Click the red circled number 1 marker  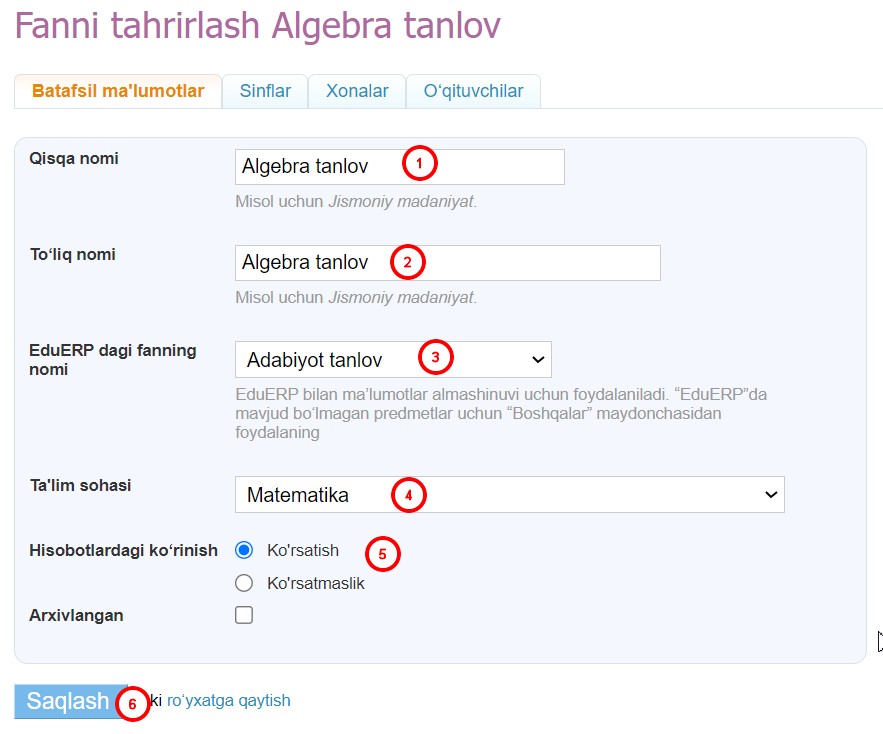pos(420,163)
